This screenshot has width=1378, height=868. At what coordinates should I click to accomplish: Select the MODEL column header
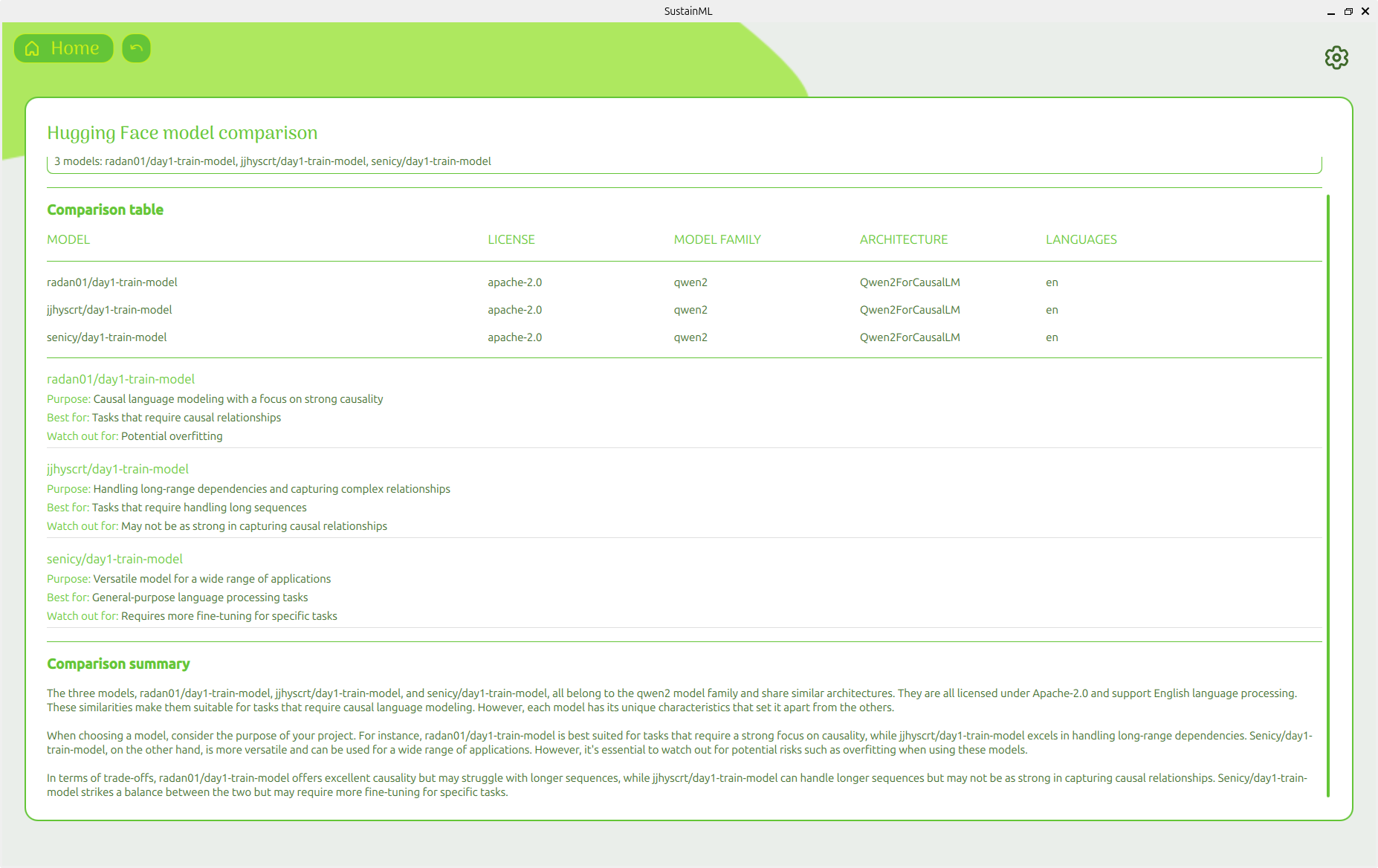tap(68, 239)
